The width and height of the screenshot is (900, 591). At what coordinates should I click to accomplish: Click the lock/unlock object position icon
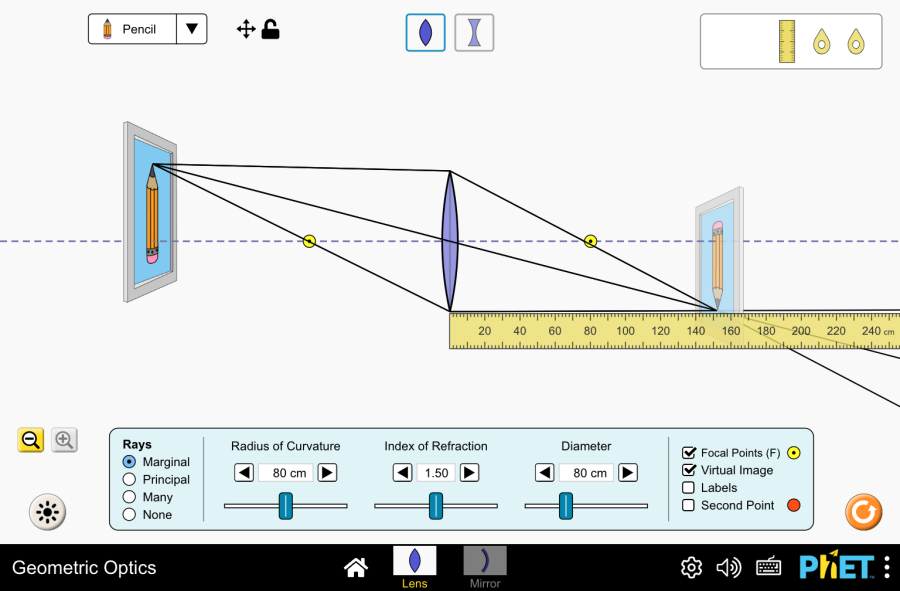coord(270,29)
